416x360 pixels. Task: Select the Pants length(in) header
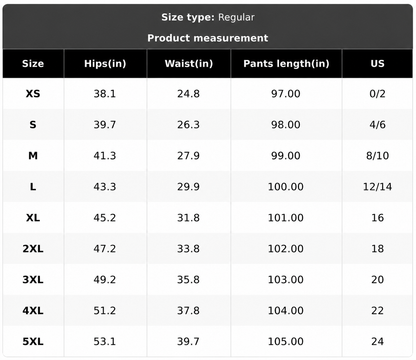pos(286,64)
